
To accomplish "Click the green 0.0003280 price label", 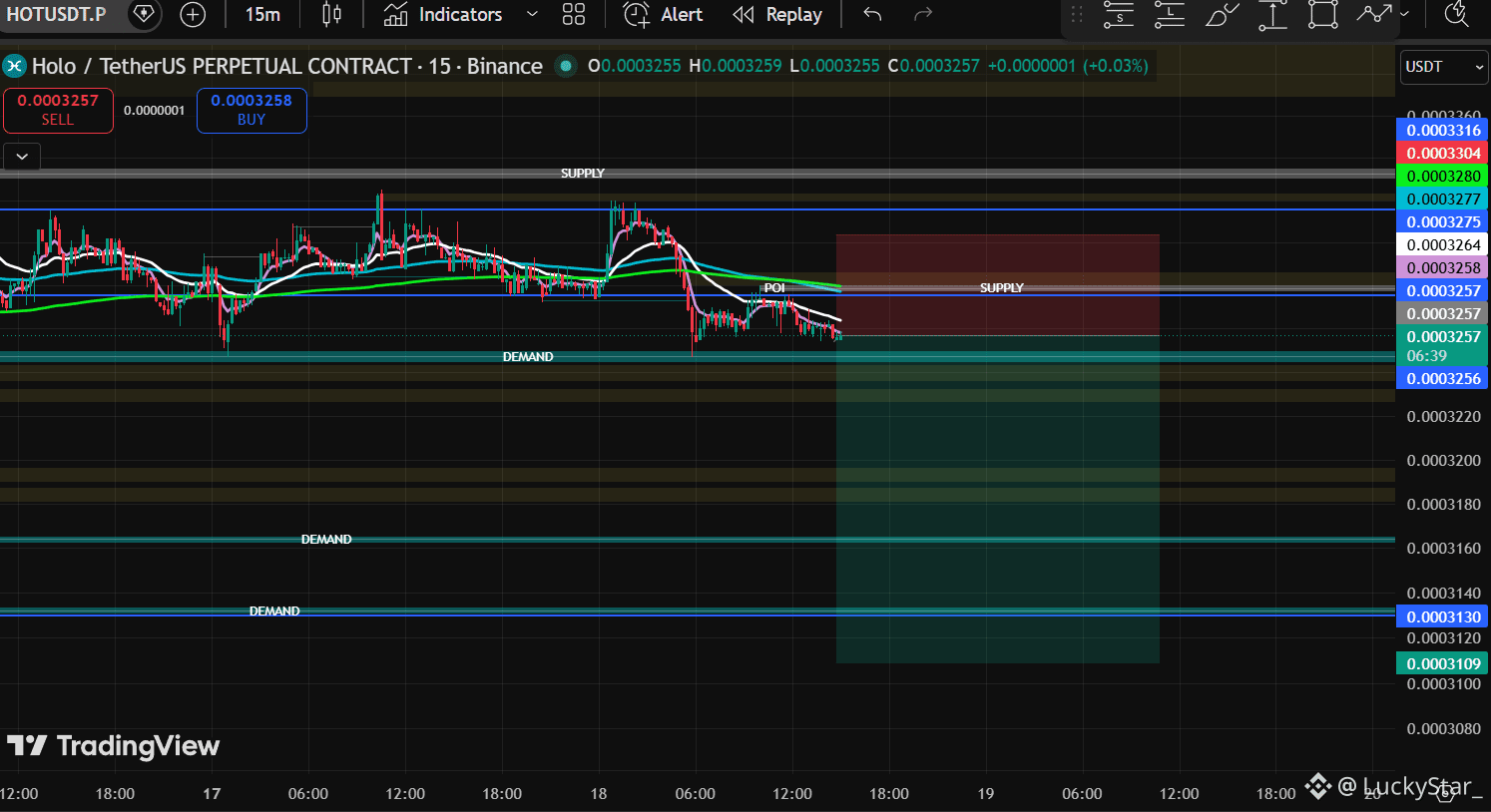I will click(x=1442, y=177).
